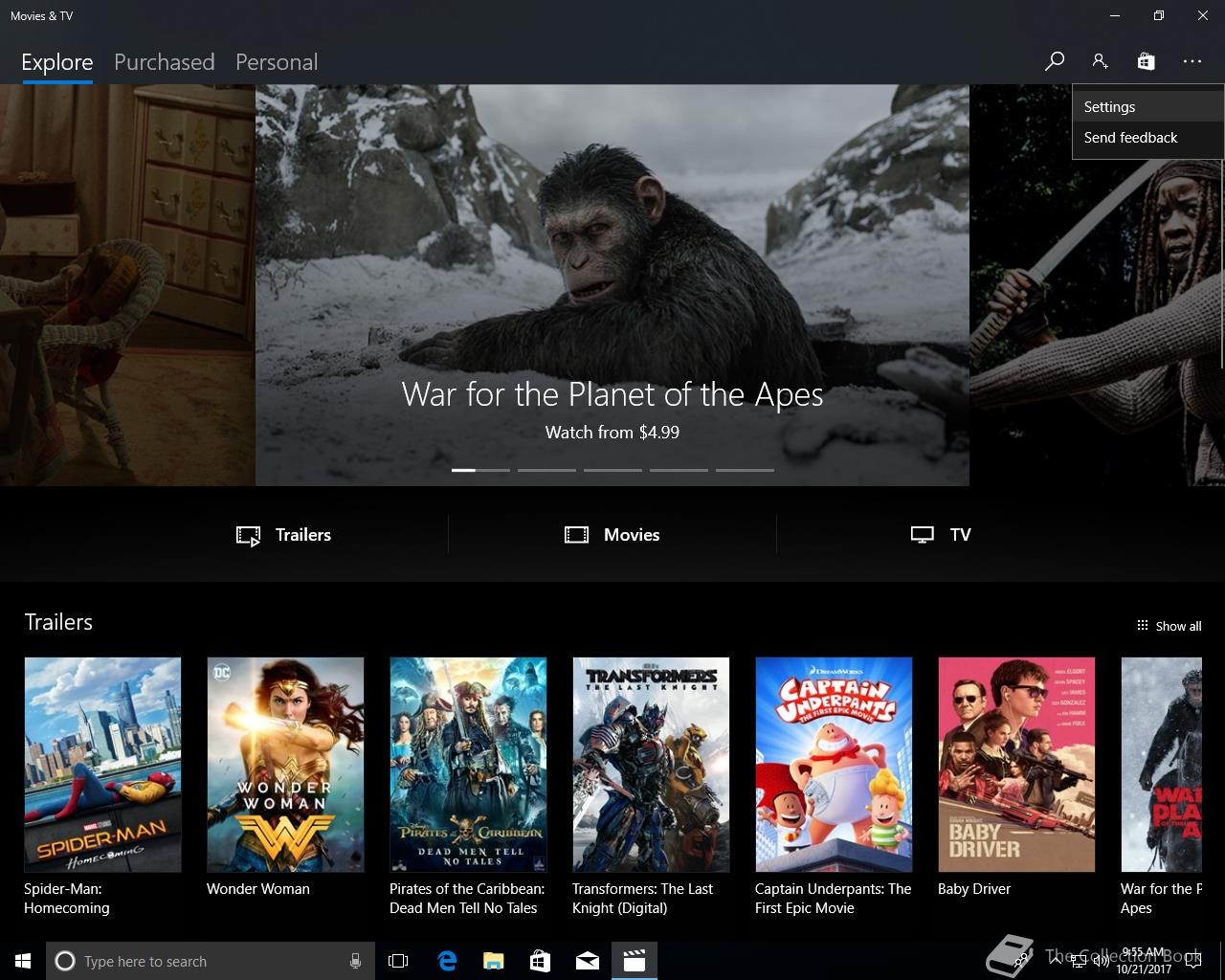This screenshot has width=1225, height=980.
Task: Open Captain Underpants poster
Action: pyautogui.click(x=834, y=765)
